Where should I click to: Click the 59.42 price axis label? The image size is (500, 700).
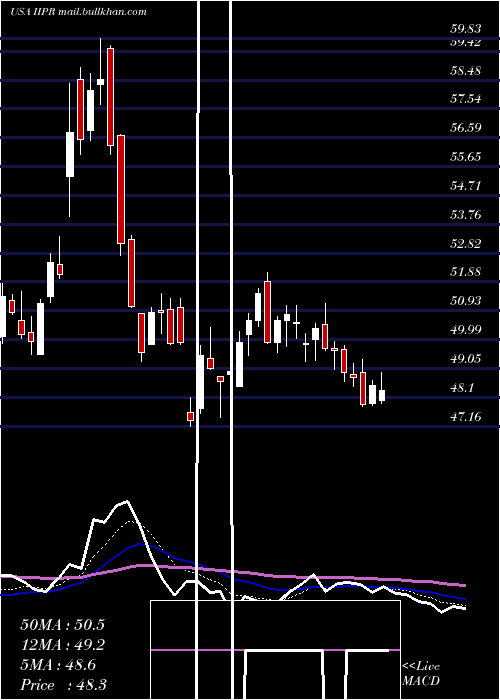[x=466, y=42]
